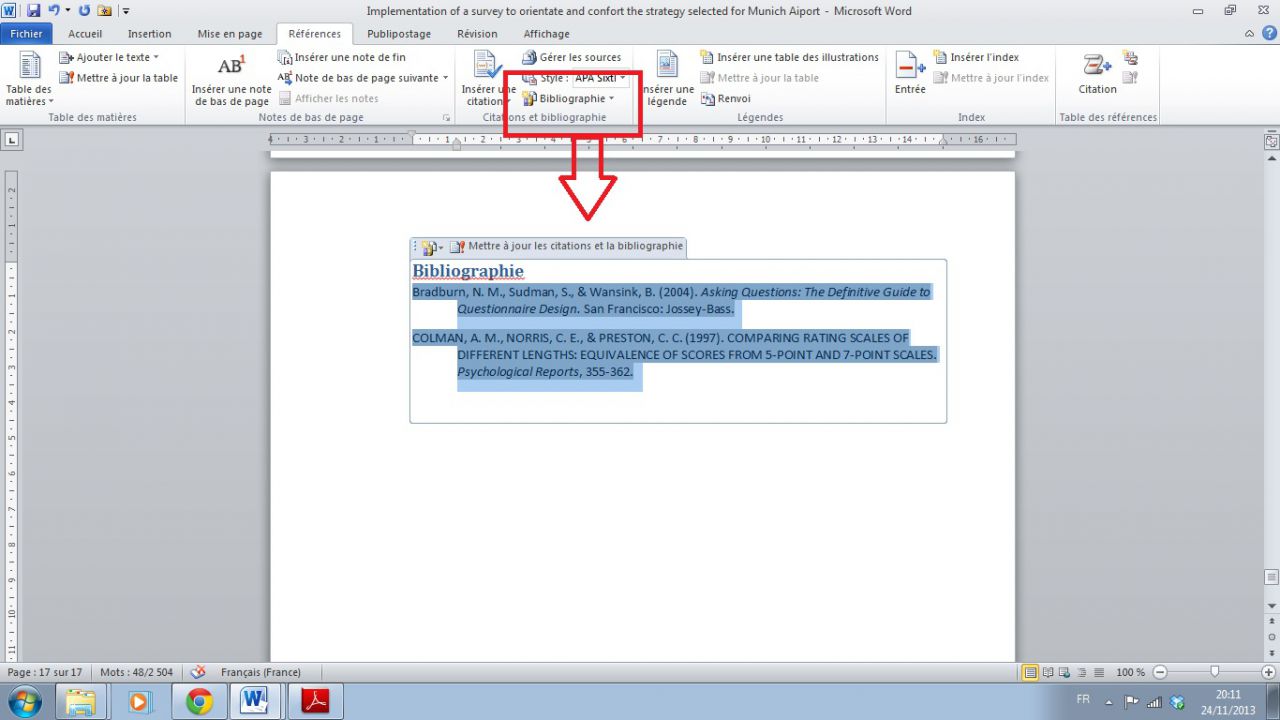Click the Entrée mark index entry icon
This screenshot has width=1280, height=720.
[x=910, y=66]
